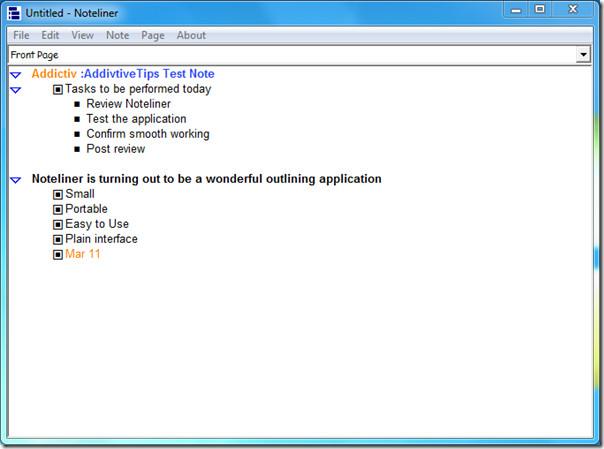Open the Note menu
The height and width of the screenshot is (449, 604).
[117, 35]
